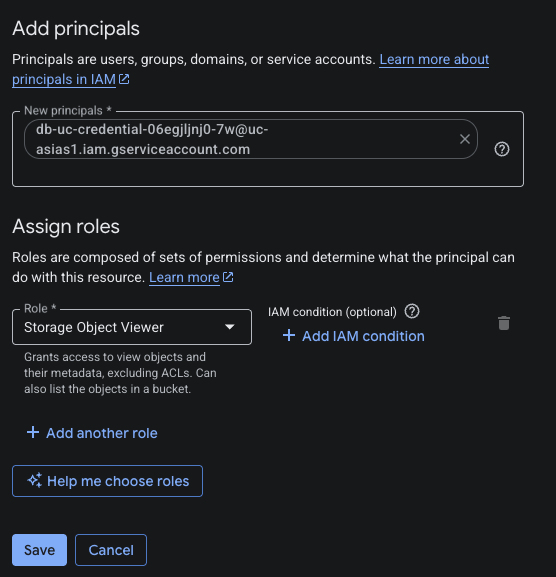The width and height of the screenshot is (556, 577).
Task: Open Learn more link under Assign roles
Action: click(x=184, y=277)
